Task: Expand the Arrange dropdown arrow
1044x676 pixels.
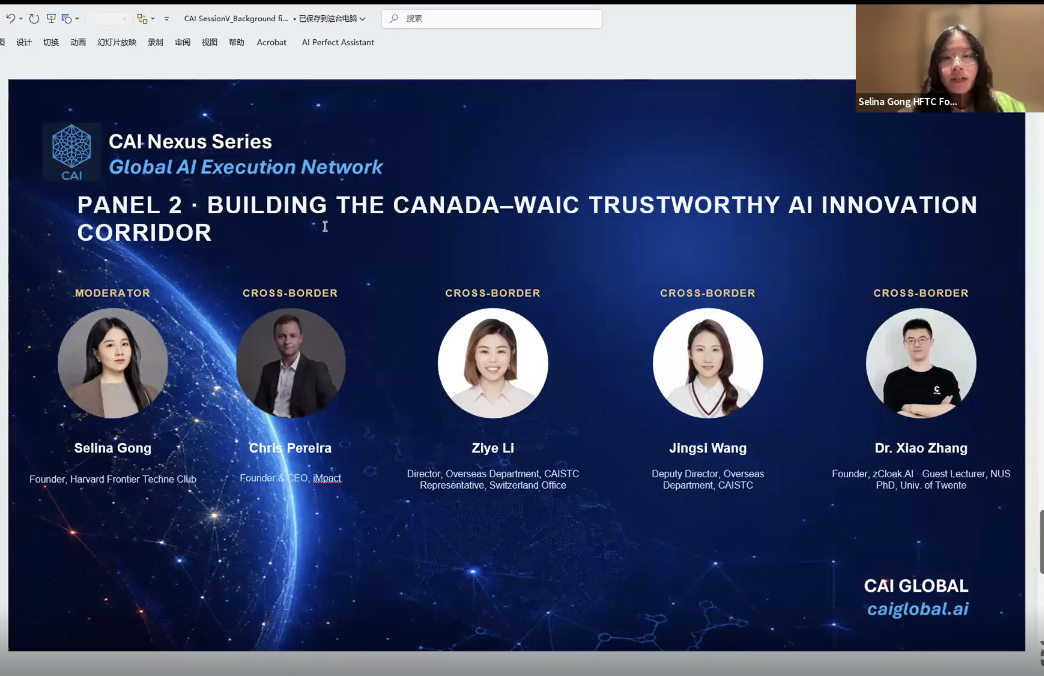Action: (x=153, y=19)
